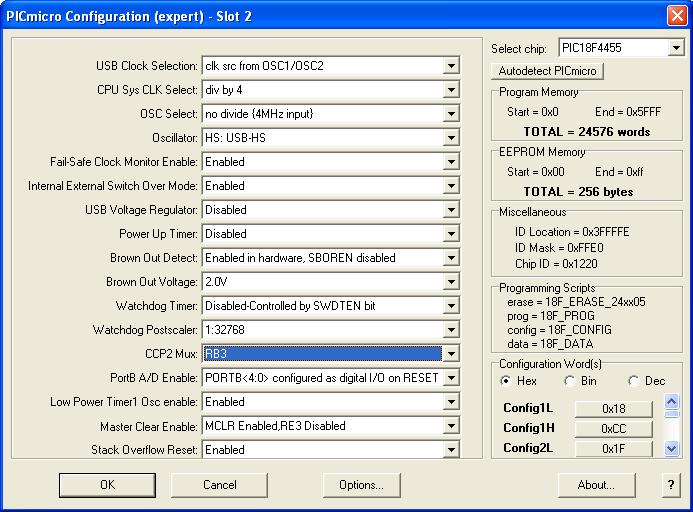Click configuration words scroll down arrow

pos(671,449)
